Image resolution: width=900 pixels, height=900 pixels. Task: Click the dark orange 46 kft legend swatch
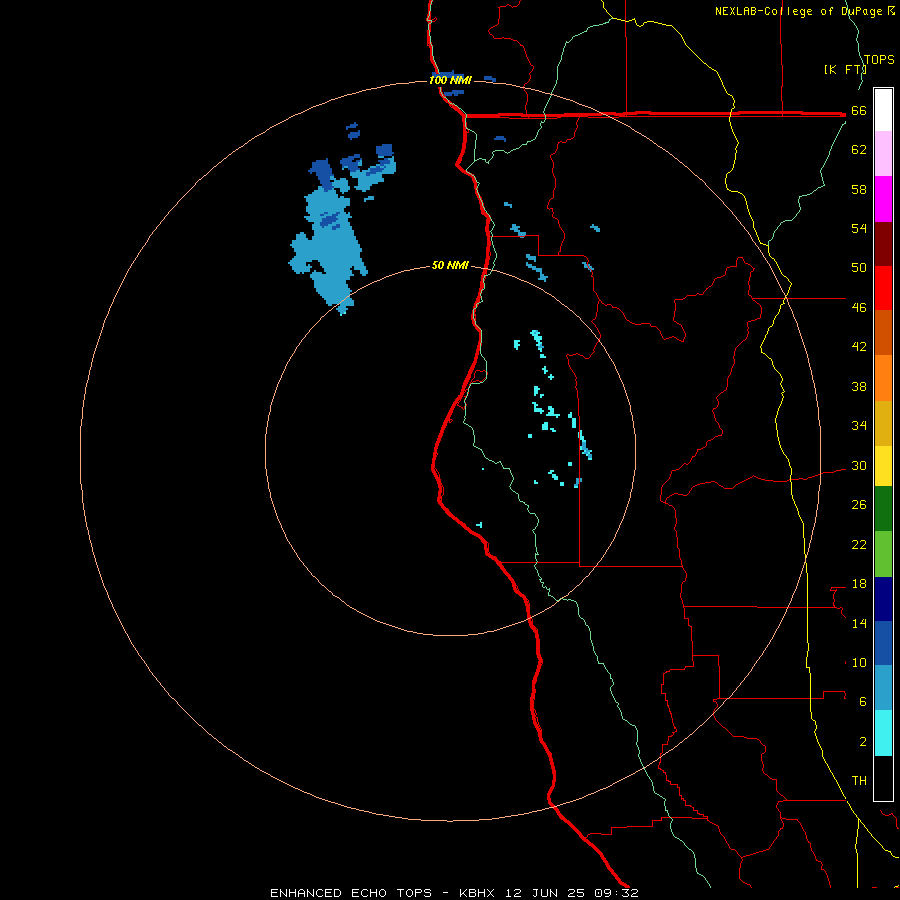tap(883, 333)
